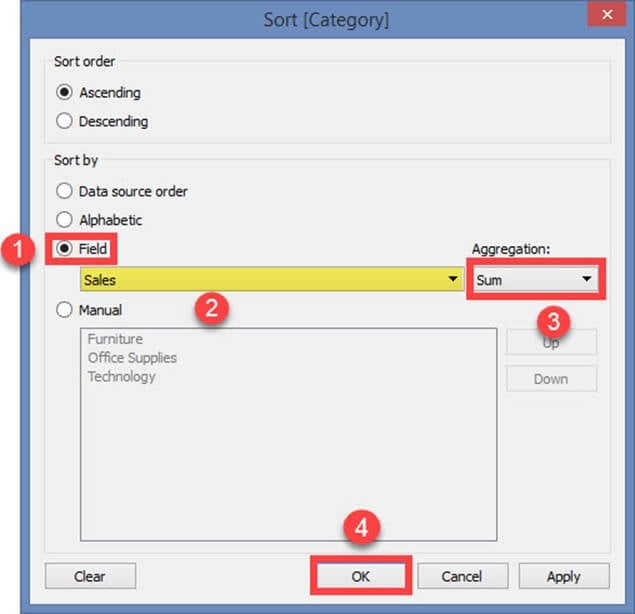This screenshot has height=614, width=635.
Task: Select the Manual sort radio button
Action: coord(65,310)
